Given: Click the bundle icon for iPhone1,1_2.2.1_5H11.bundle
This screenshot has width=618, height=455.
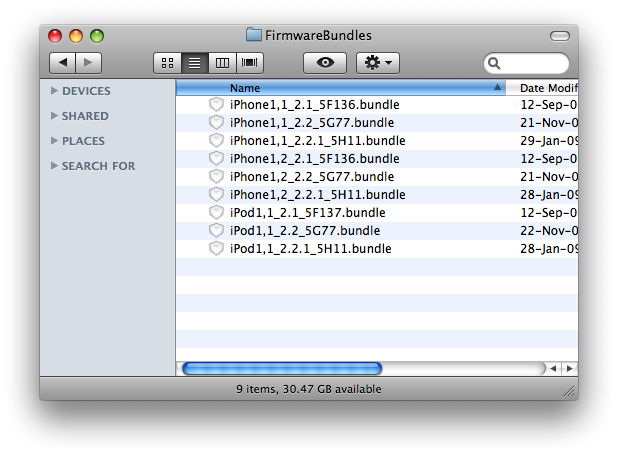Looking at the screenshot, I should (216, 140).
